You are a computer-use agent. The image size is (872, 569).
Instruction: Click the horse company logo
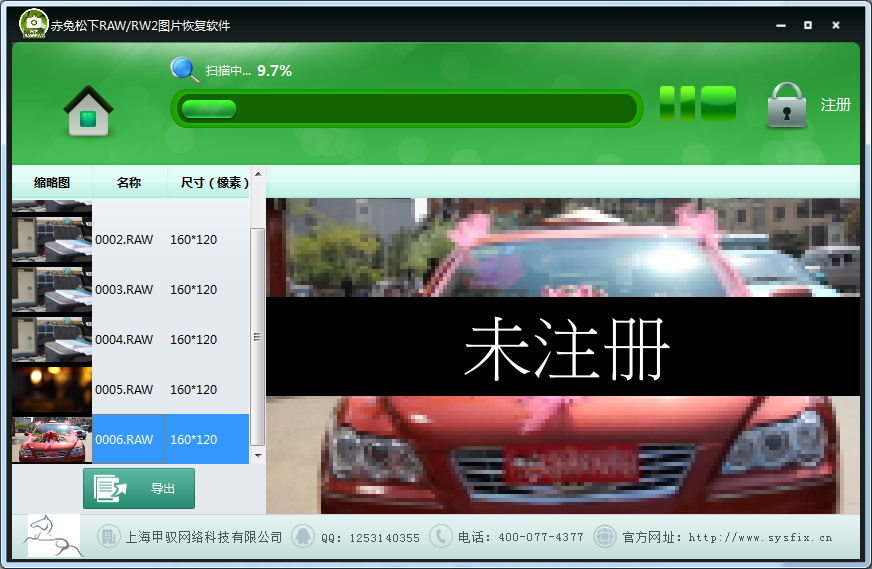(53, 536)
